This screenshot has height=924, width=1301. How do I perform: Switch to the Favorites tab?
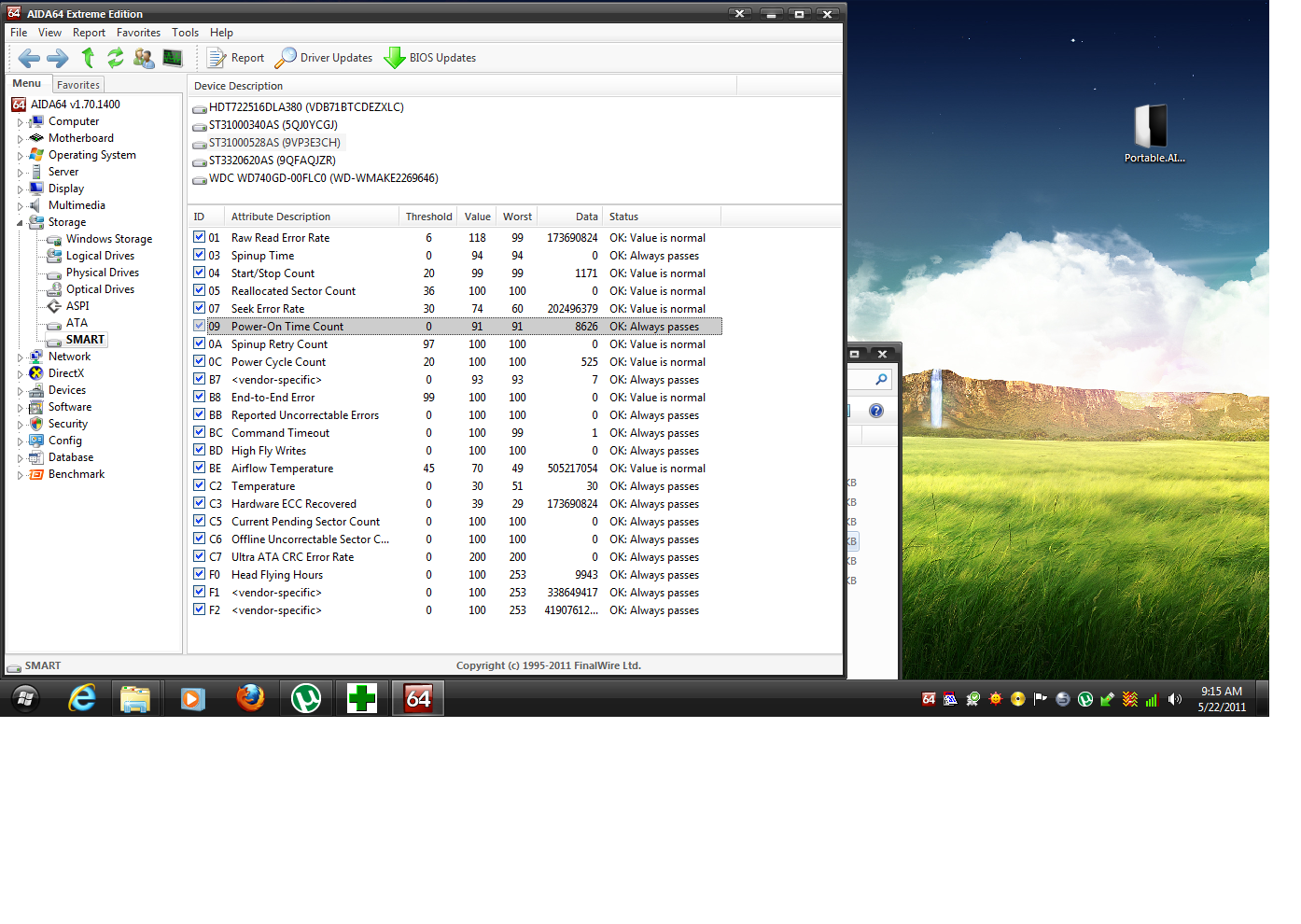[78, 85]
